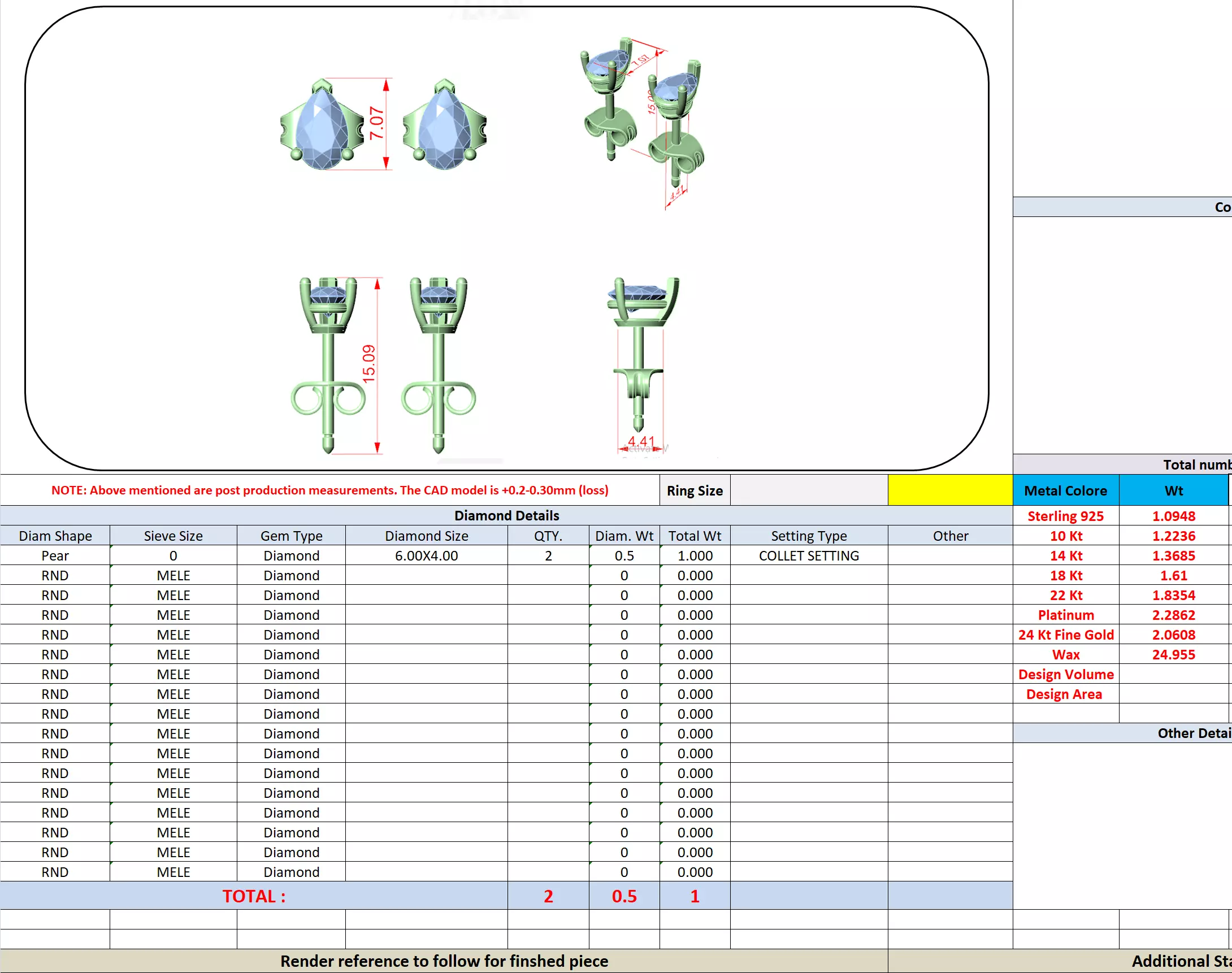Click the Metal Colore header cell
The image size is (1232, 973).
pos(1065,490)
